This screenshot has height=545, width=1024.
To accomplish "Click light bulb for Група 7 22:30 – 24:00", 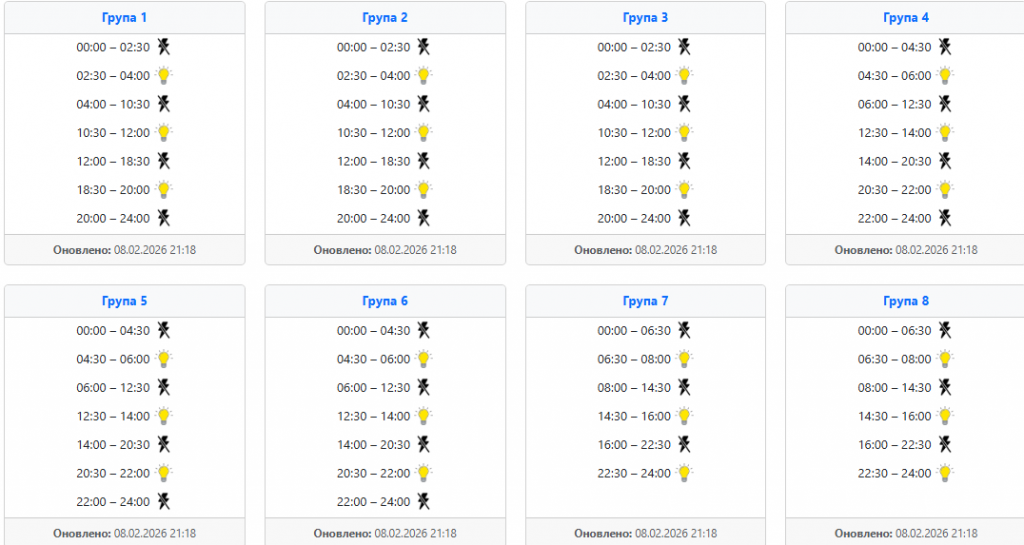I will click(685, 472).
